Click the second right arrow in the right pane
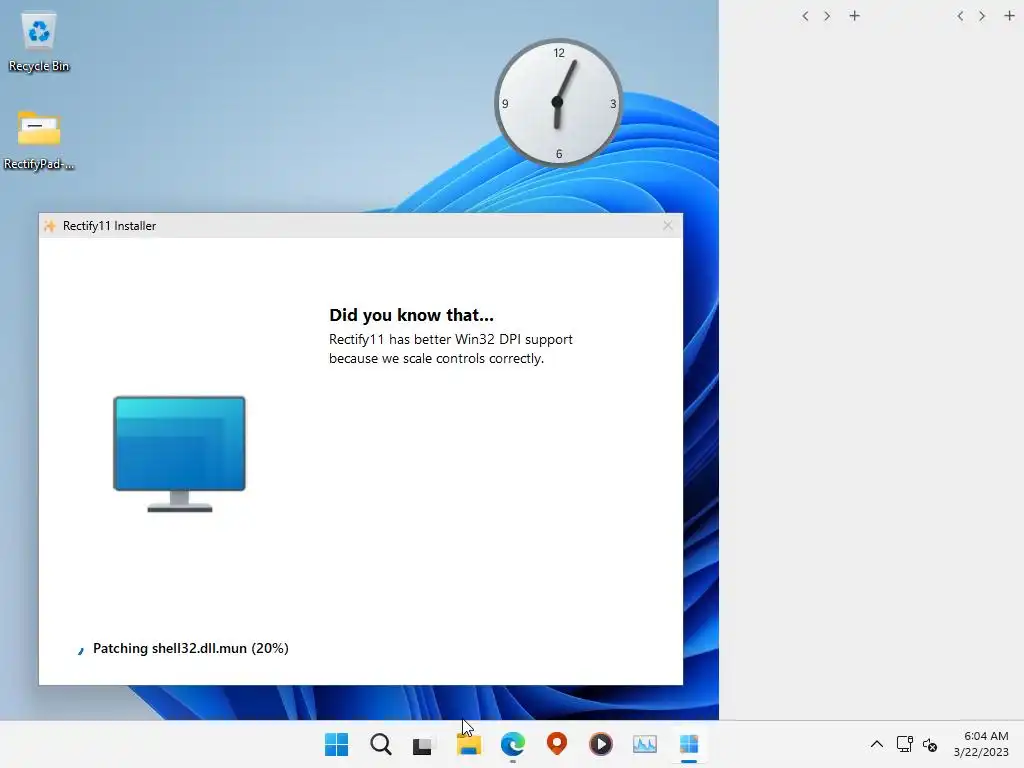1024x768 pixels. pos(982,16)
